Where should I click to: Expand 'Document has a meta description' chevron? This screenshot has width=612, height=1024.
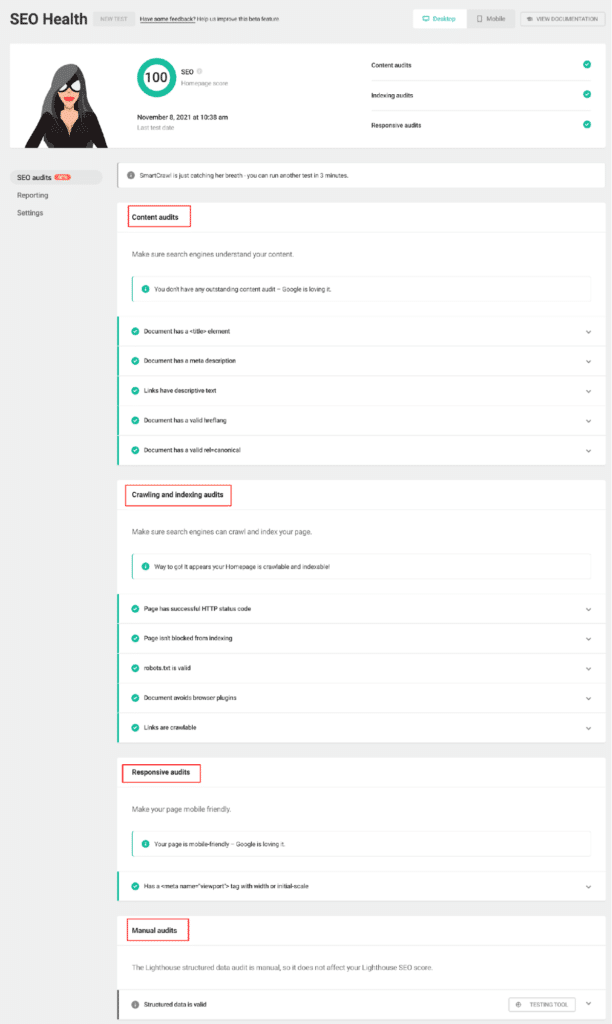pyautogui.click(x=588, y=362)
